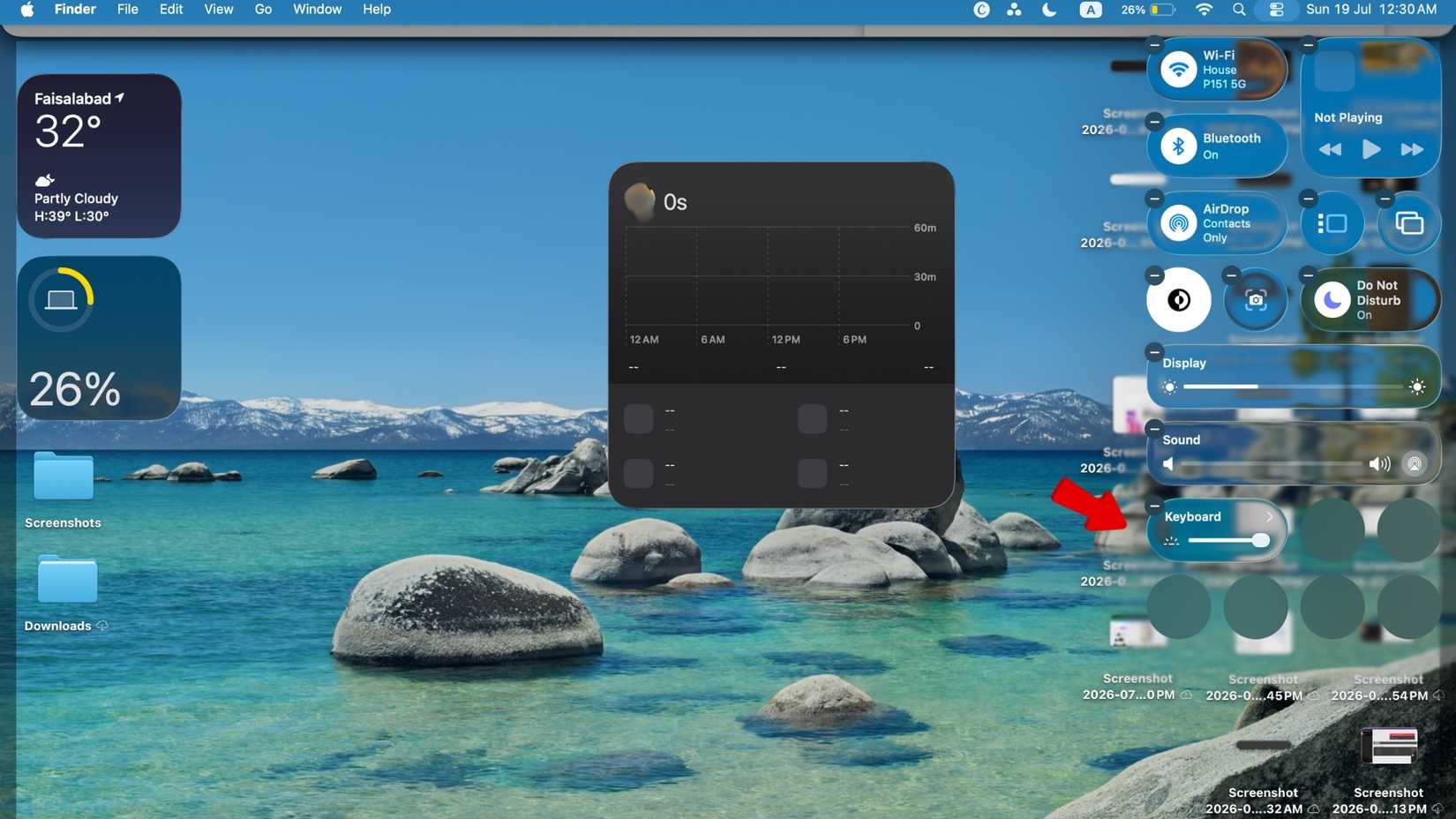Open AirPlay audio output in Sound control
The width and height of the screenshot is (1456, 819).
pos(1414,464)
